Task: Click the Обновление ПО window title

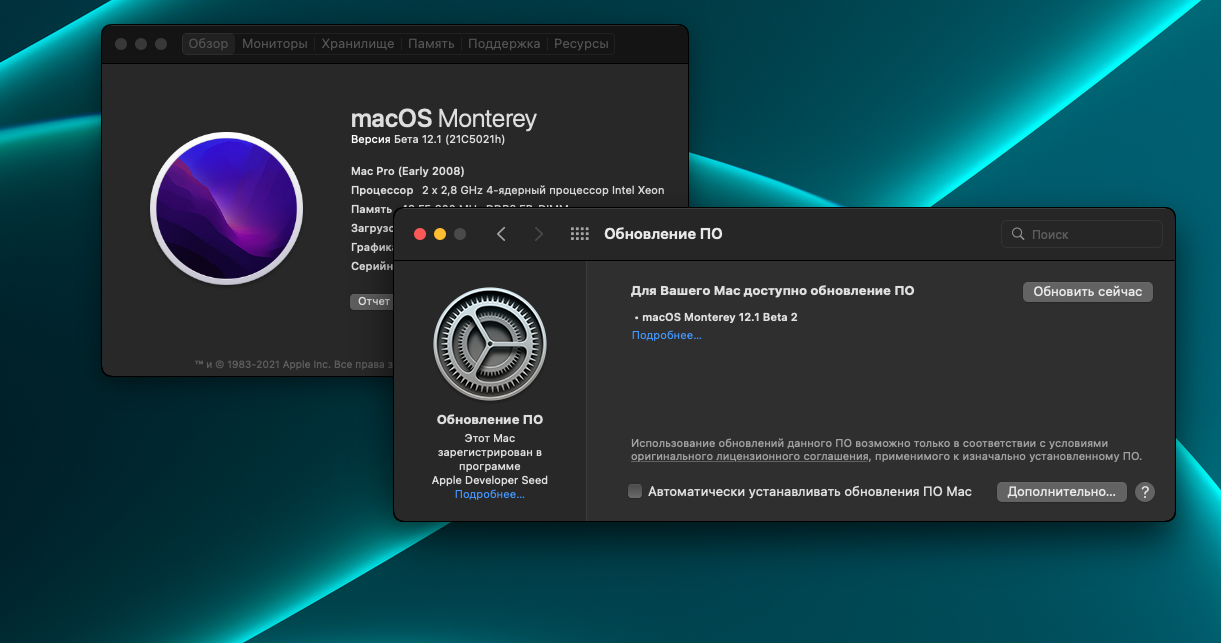Action: pos(663,234)
